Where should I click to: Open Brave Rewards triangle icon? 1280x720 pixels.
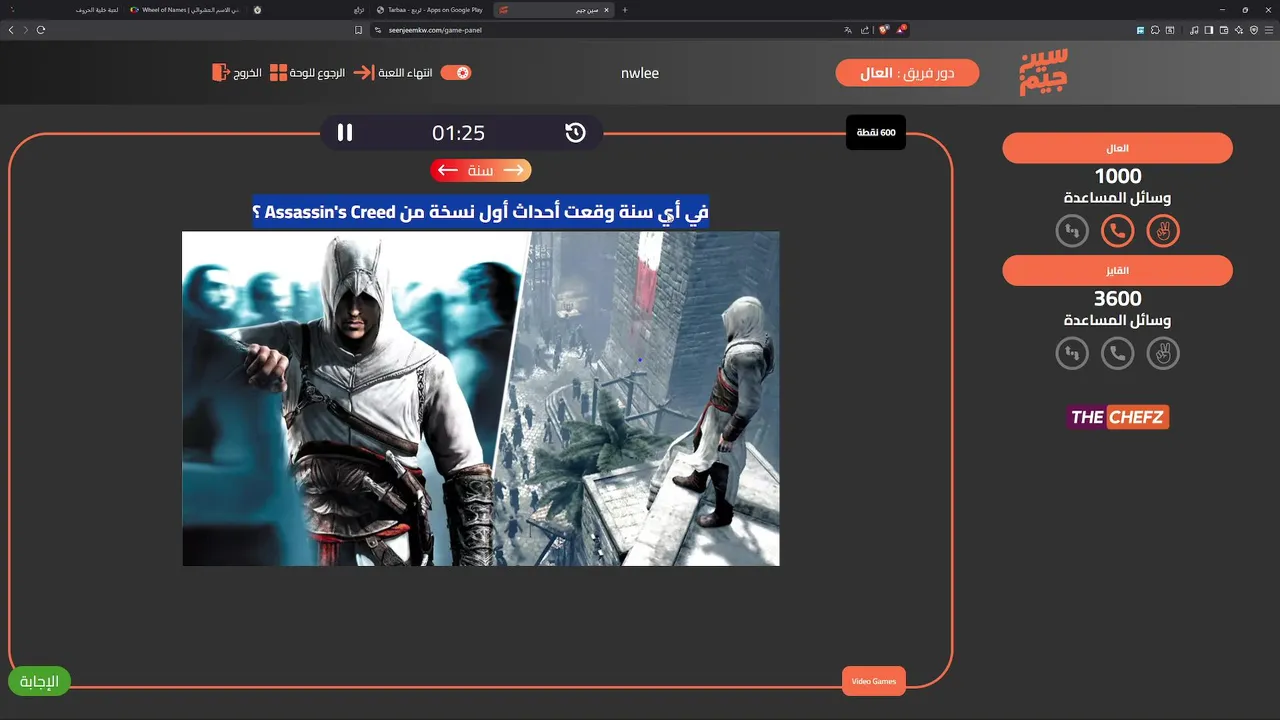coord(901,30)
